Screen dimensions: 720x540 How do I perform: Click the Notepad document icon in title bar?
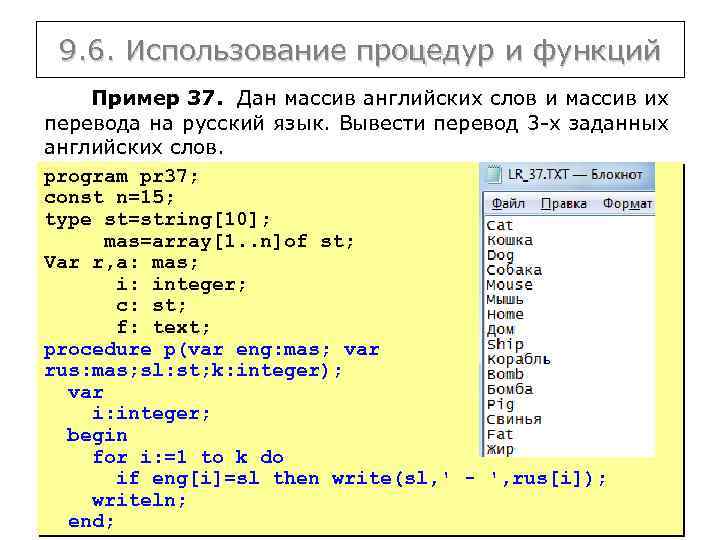[x=494, y=175]
